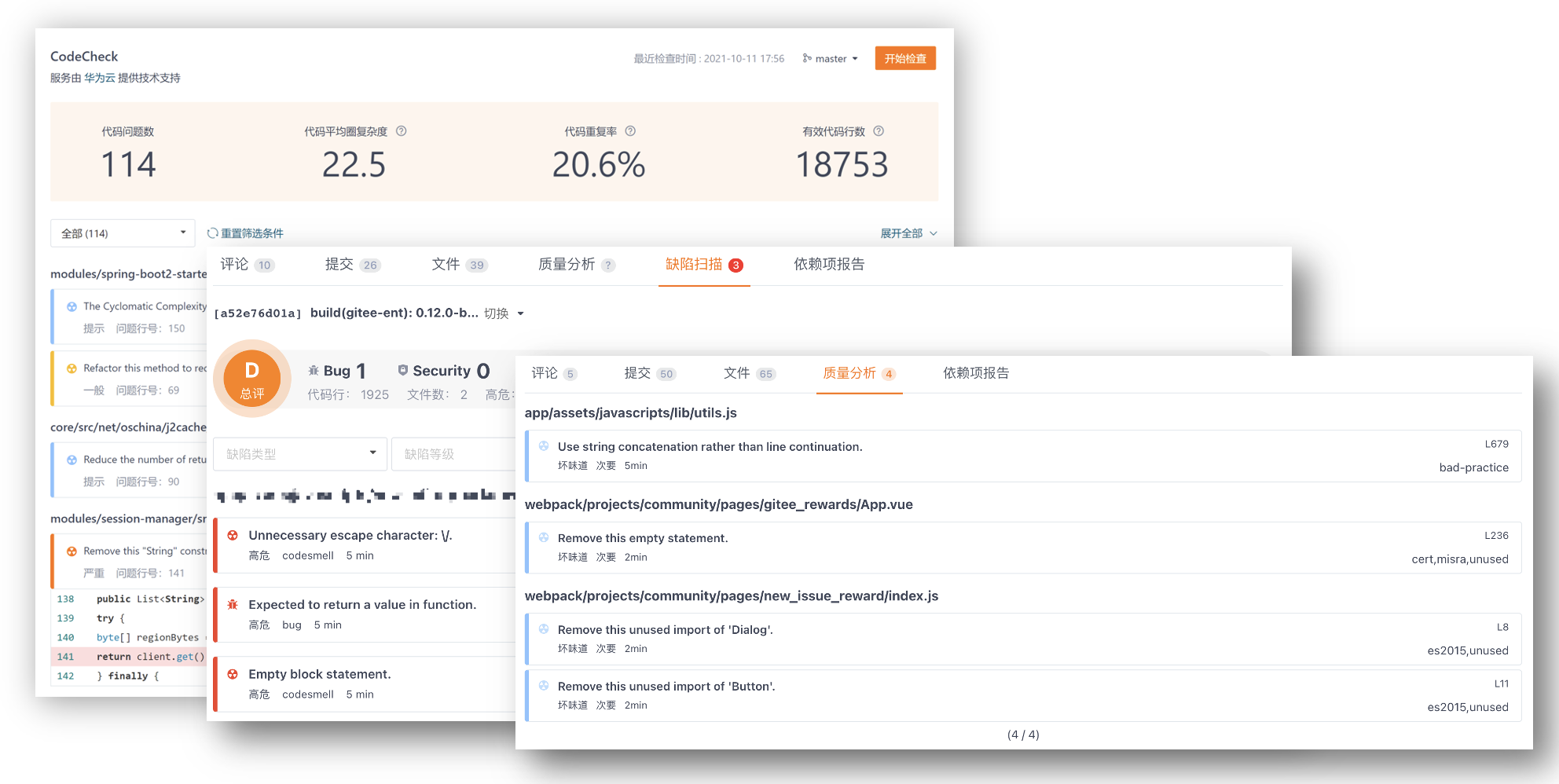Click the Security shield icon
Screen dimensions: 1559x784
403,370
